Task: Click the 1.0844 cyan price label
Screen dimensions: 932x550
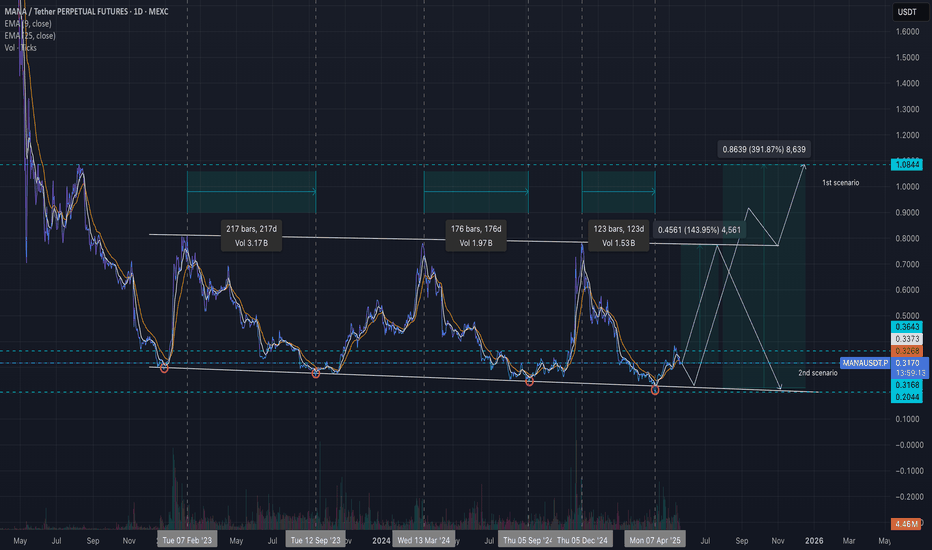Action: (906, 165)
